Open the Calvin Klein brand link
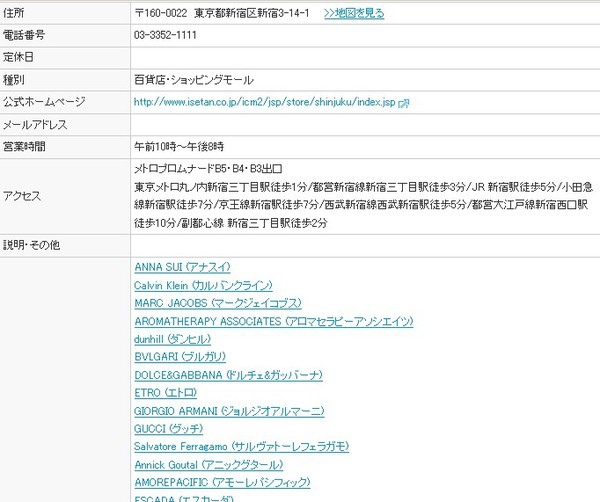The width and height of the screenshot is (600, 502). 203,285
